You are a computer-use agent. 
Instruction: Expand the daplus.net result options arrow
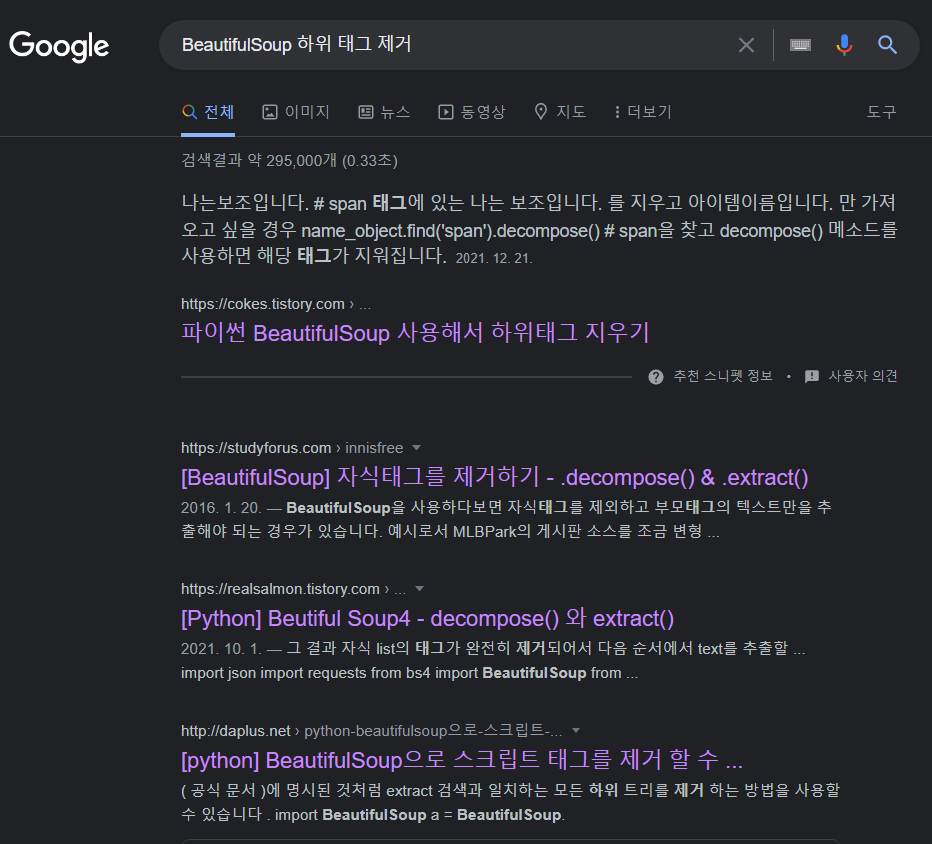(x=575, y=730)
